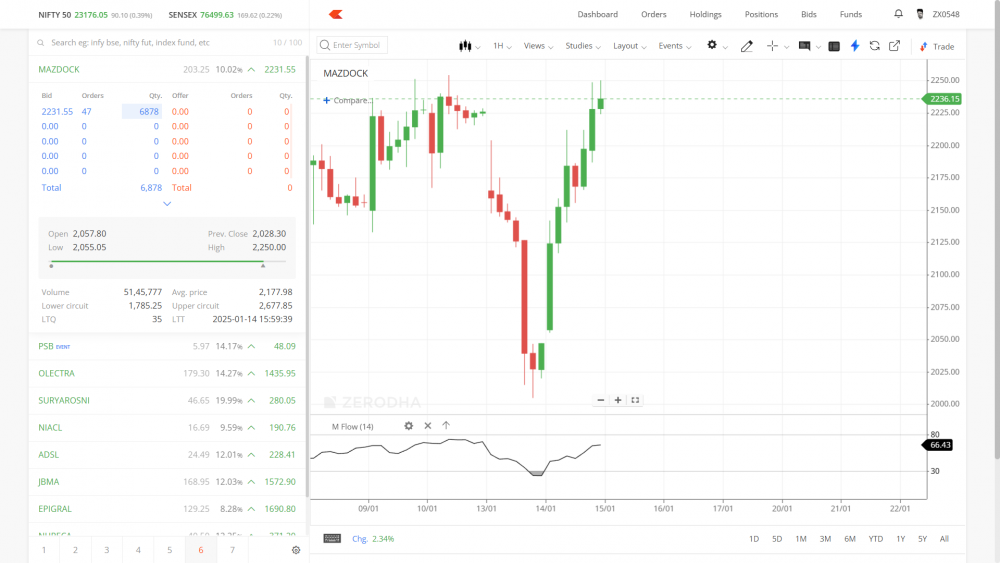Pop out chart in new window

894,46
